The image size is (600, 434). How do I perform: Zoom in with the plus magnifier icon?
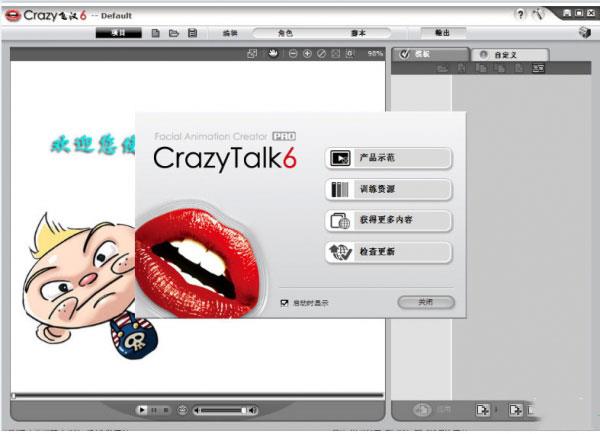(307, 54)
